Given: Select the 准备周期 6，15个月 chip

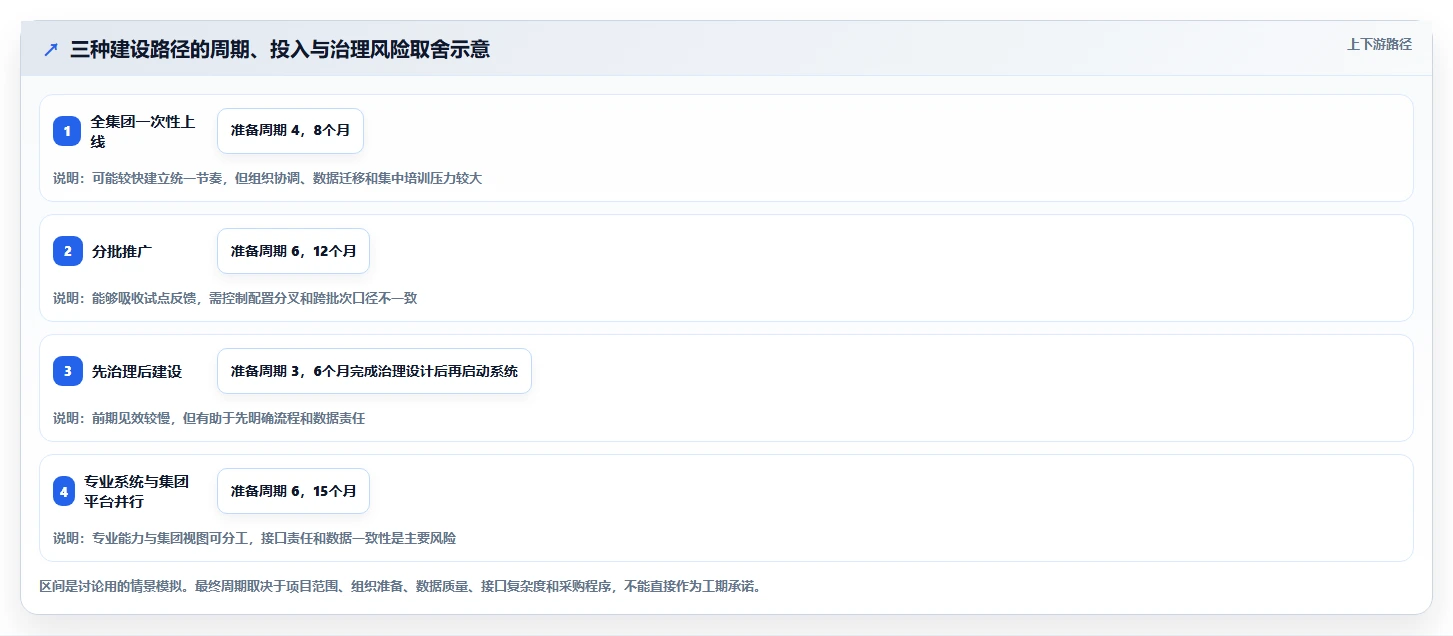Looking at the screenshot, I should coord(293,491).
